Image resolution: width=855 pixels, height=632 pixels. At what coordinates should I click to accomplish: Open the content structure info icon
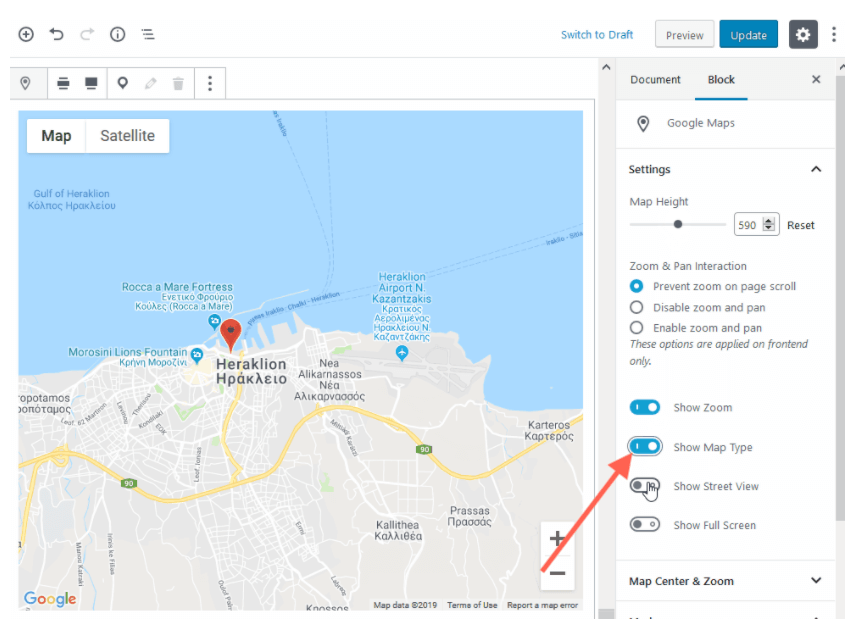(117, 34)
